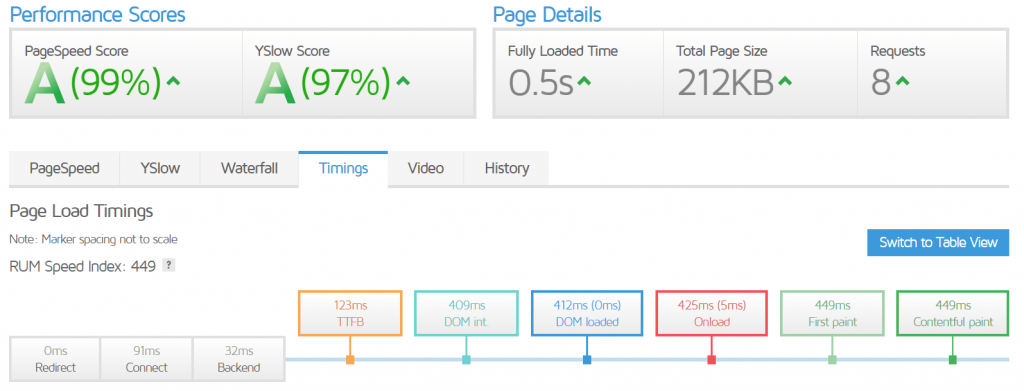Select the 449ms First paint box
Screen dimensions: 1024x391
click(x=832, y=313)
